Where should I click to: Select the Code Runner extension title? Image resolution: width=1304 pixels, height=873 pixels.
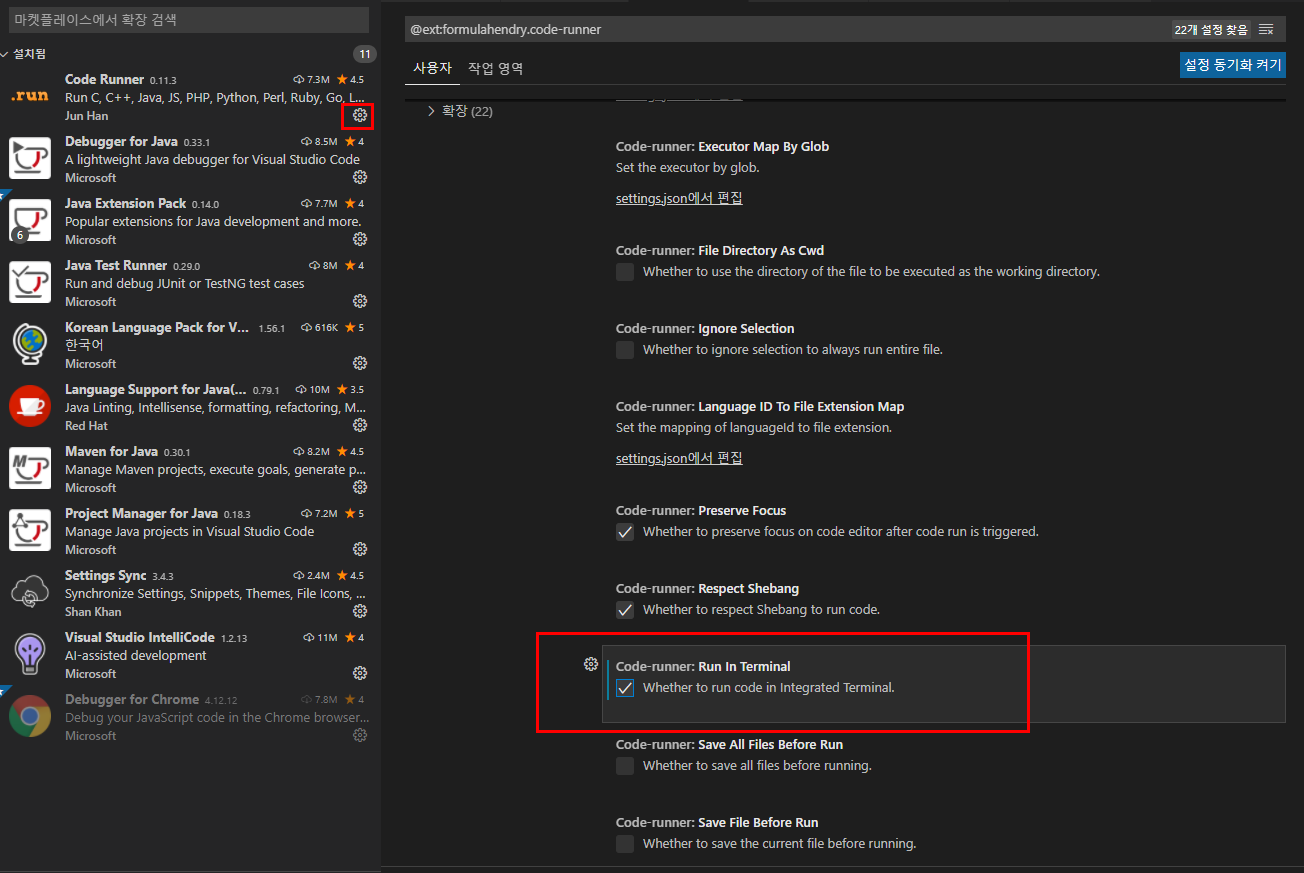[105, 79]
